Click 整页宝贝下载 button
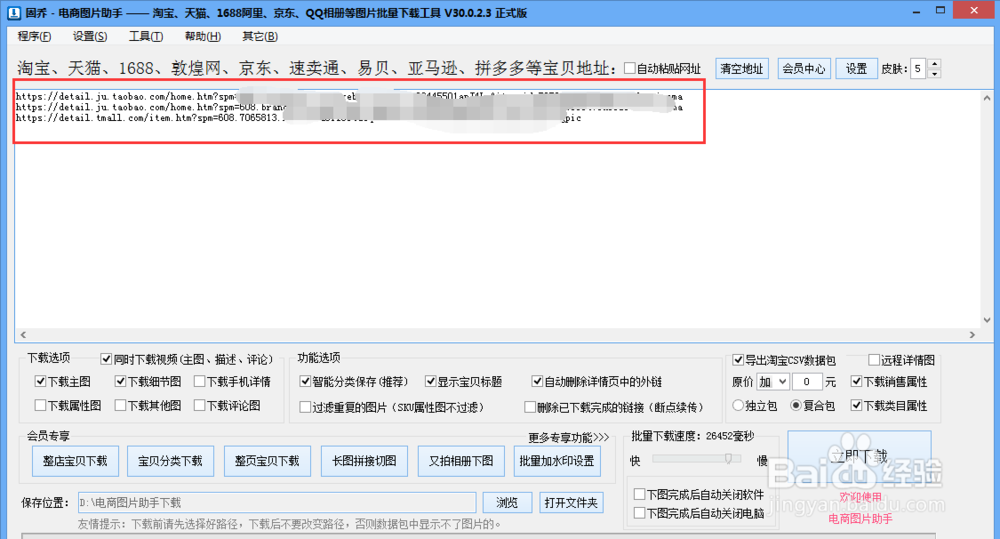 click(267, 461)
